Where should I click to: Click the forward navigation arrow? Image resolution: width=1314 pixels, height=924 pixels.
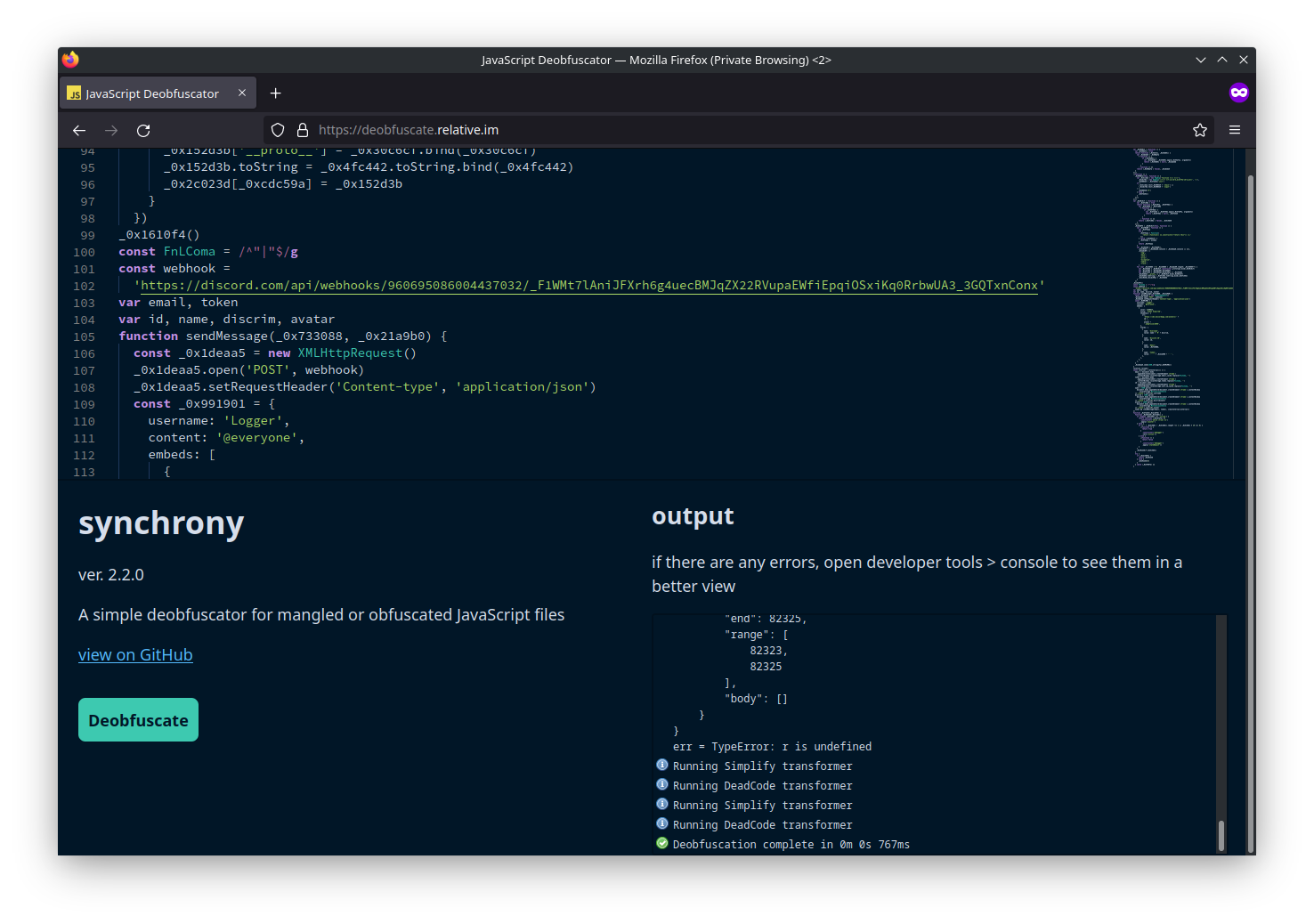pyautogui.click(x=111, y=130)
